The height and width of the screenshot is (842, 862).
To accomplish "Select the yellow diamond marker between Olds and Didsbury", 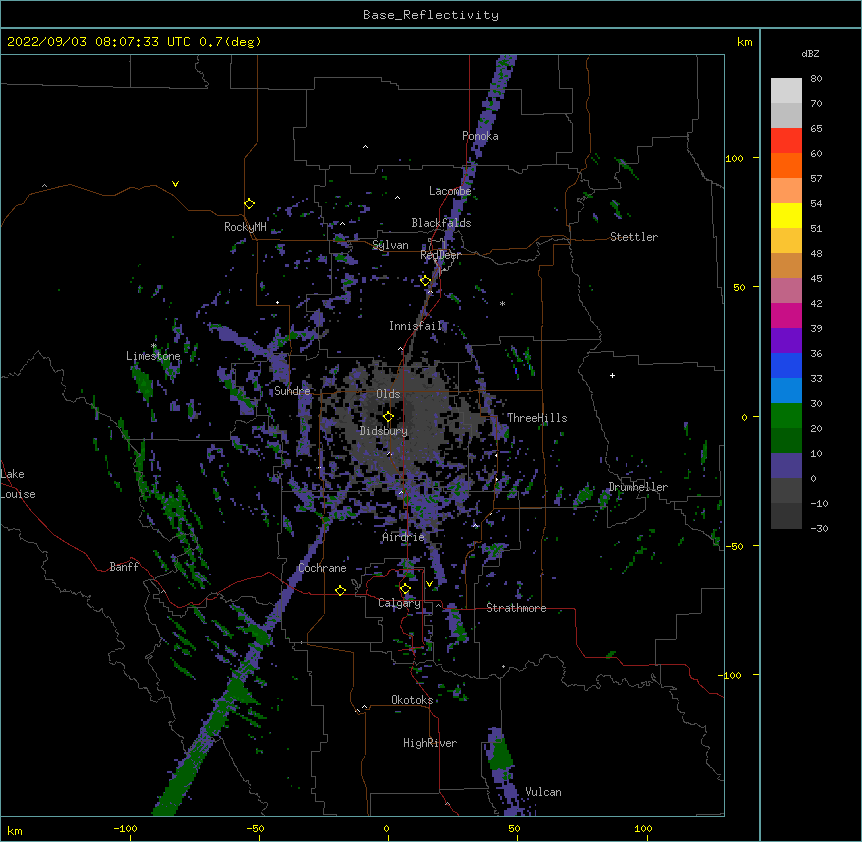I will tap(388, 417).
